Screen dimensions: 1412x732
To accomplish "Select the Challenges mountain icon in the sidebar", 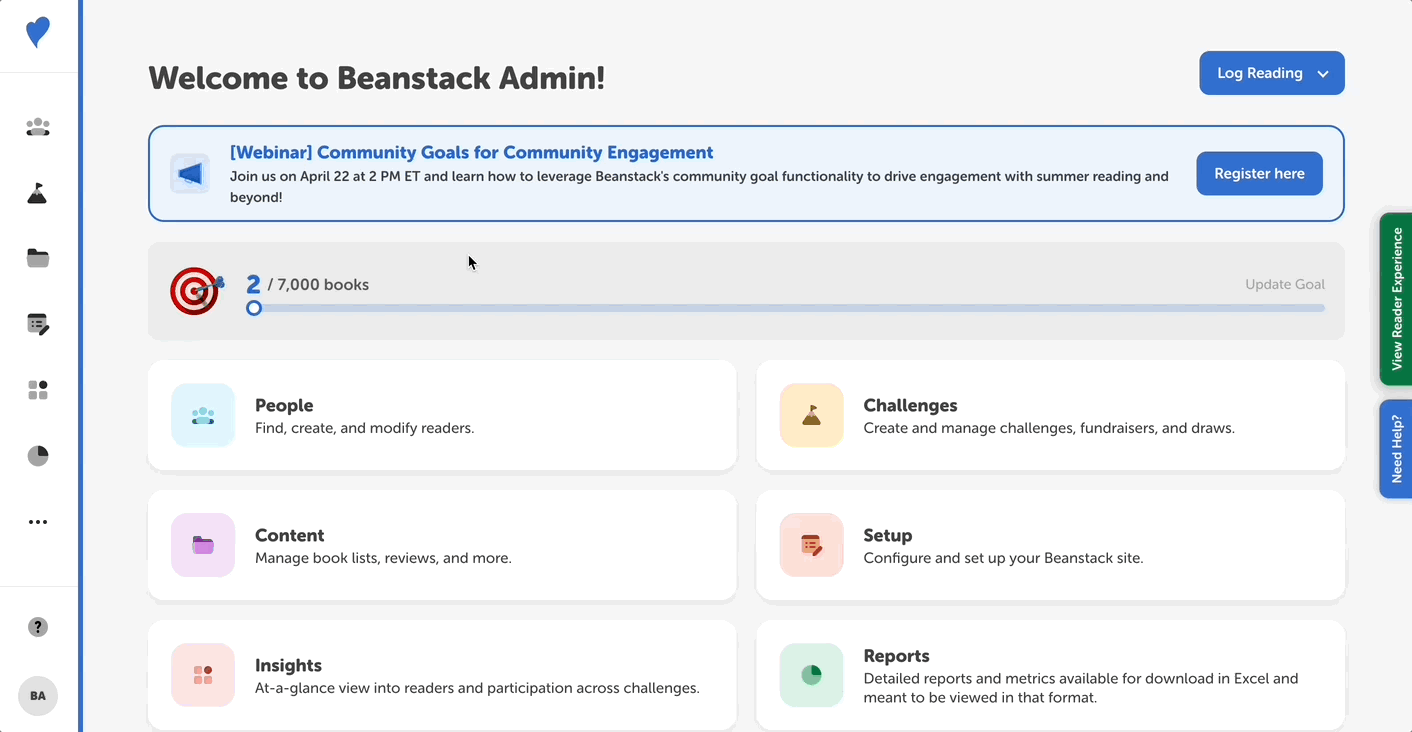I will (x=37, y=193).
